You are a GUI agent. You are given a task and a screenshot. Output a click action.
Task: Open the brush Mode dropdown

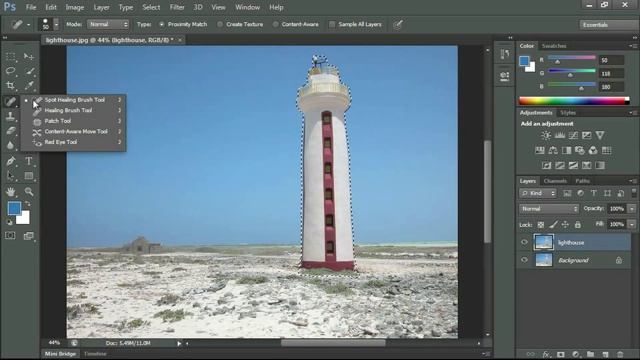click(108, 24)
